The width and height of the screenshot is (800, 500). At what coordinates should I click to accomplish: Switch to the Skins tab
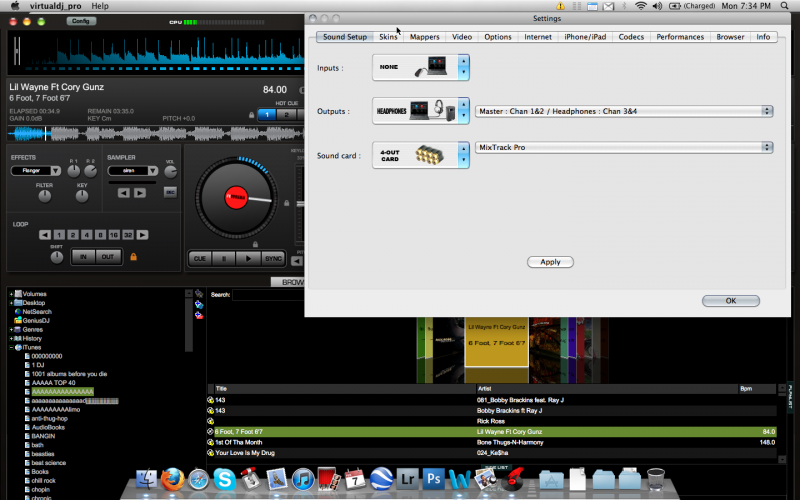click(x=388, y=37)
